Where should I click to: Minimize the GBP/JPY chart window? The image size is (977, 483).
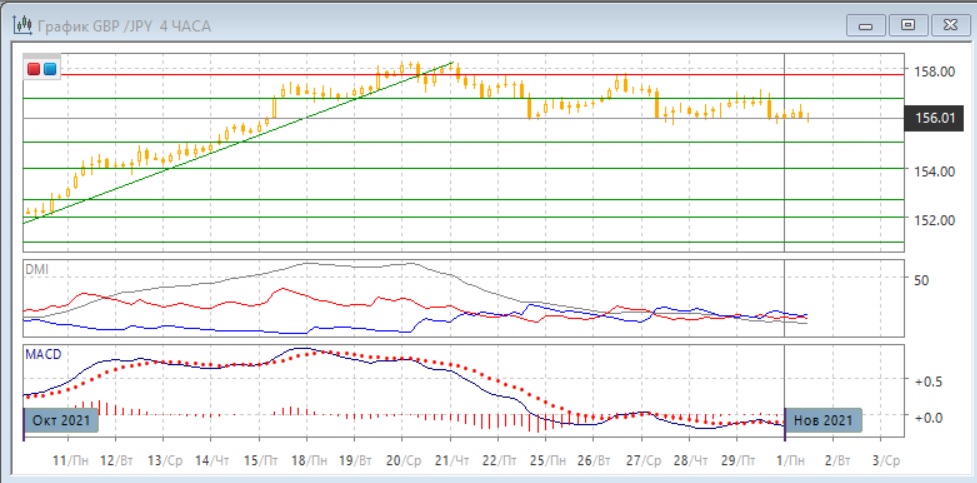(868, 24)
